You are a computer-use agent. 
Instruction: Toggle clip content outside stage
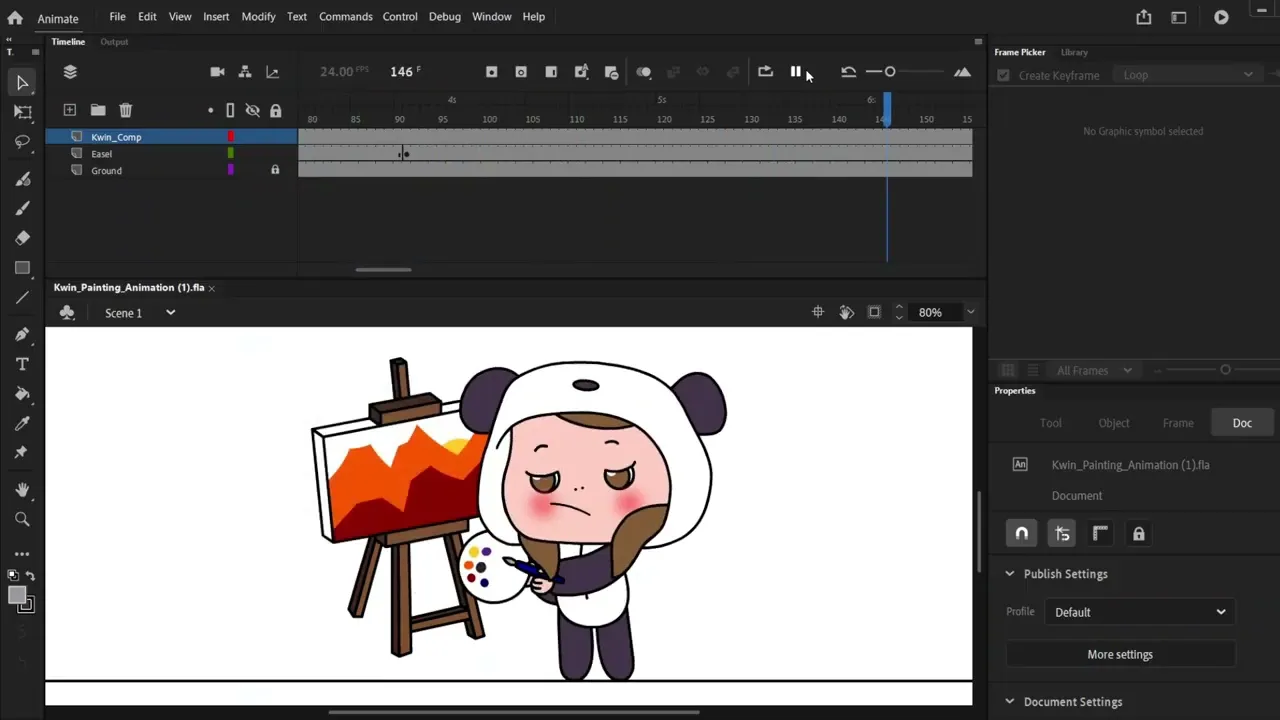pos(874,312)
